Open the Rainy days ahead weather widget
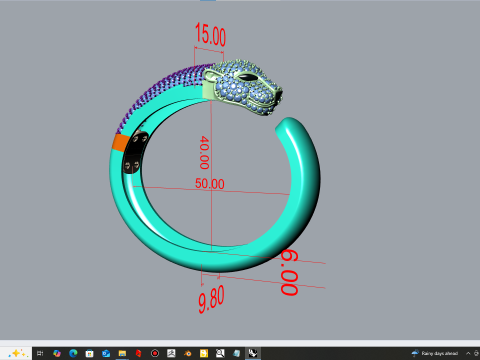This screenshot has width=480, height=360. coord(435,353)
